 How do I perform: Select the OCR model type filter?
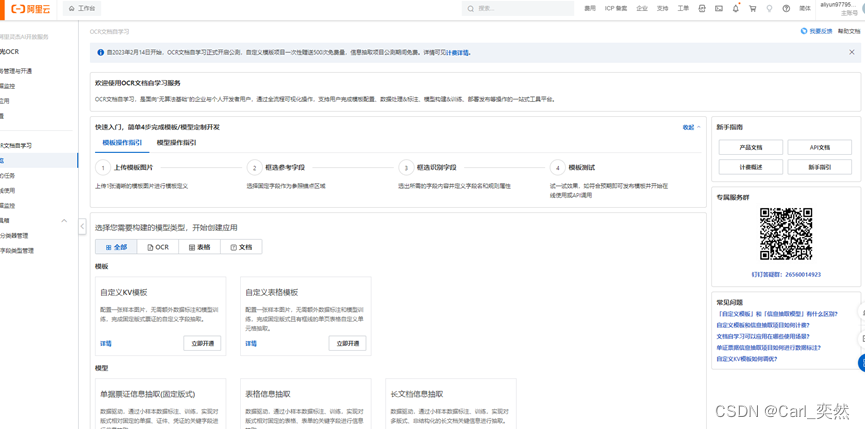coord(158,247)
